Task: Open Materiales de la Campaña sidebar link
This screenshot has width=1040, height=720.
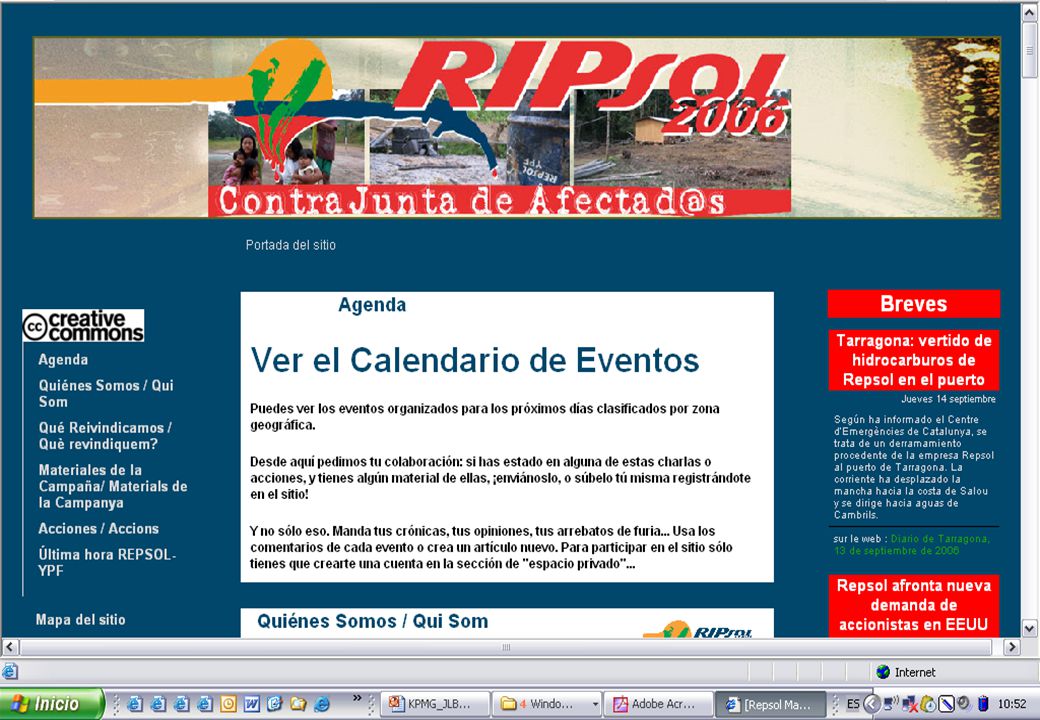Action: [113, 486]
